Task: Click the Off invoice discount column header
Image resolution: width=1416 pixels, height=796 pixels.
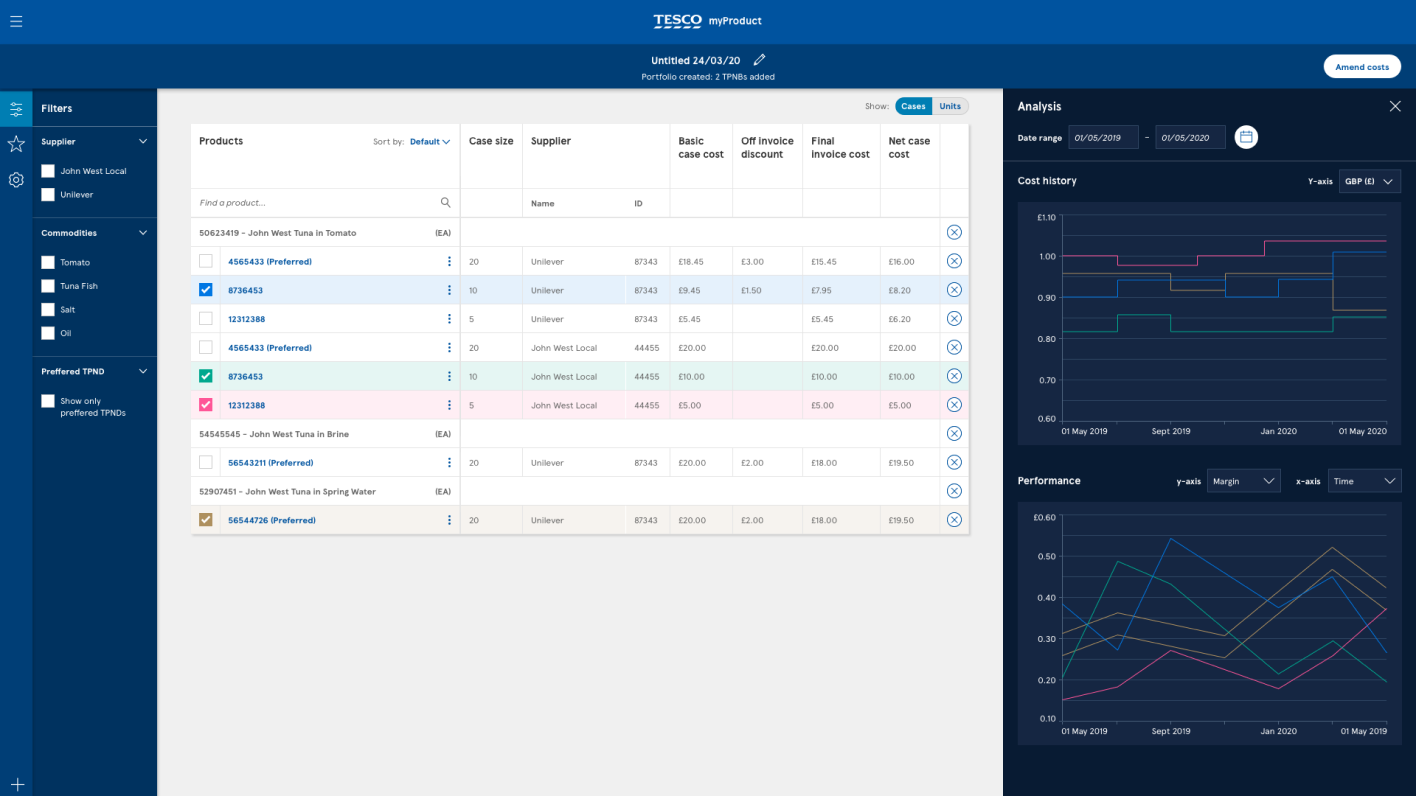Action: click(x=766, y=148)
